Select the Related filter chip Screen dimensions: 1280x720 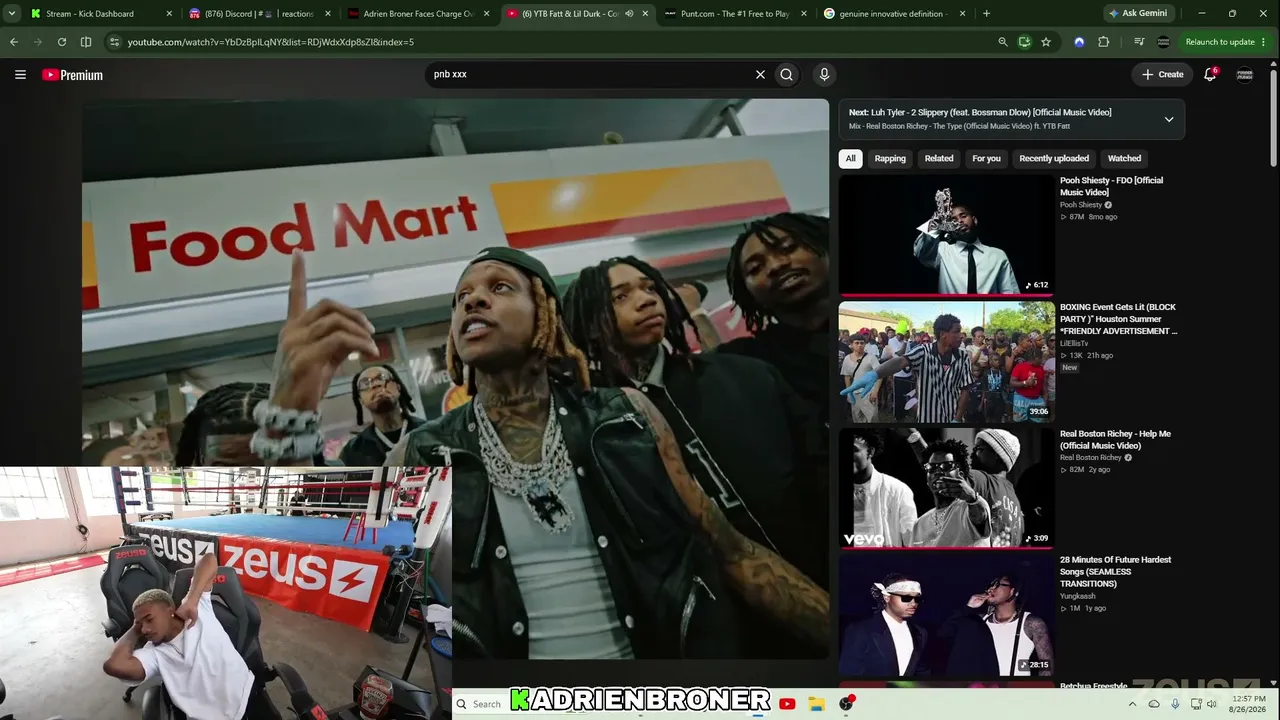click(x=939, y=158)
